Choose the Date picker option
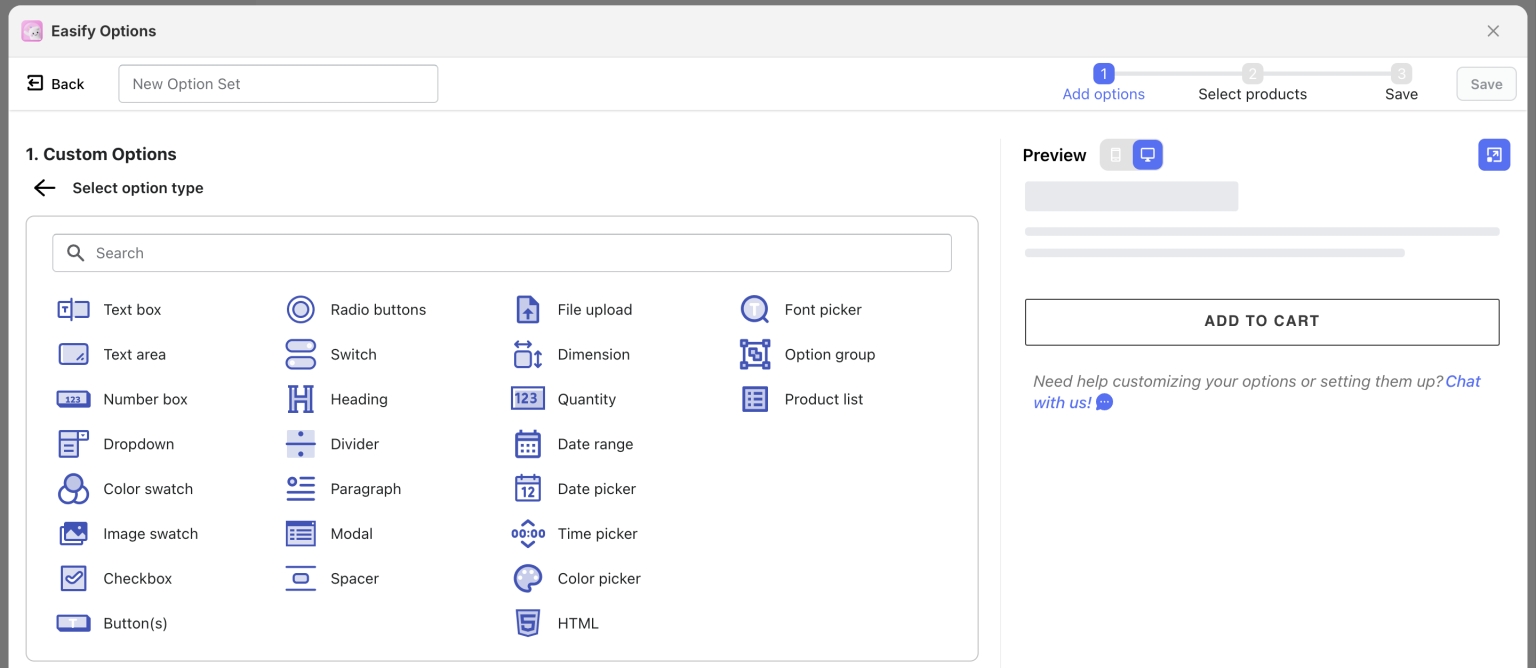Viewport: 1536px width, 668px height. click(x=596, y=489)
